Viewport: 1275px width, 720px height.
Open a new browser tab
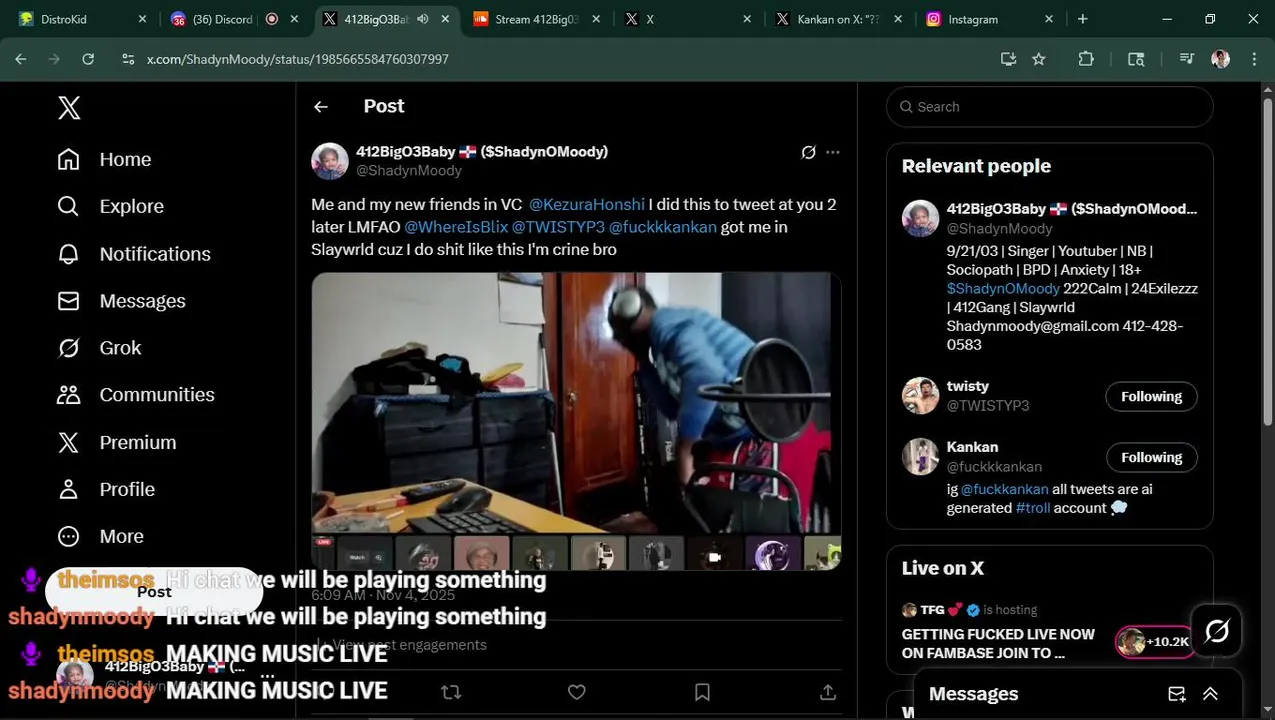pyautogui.click(x=1082, y=19)
